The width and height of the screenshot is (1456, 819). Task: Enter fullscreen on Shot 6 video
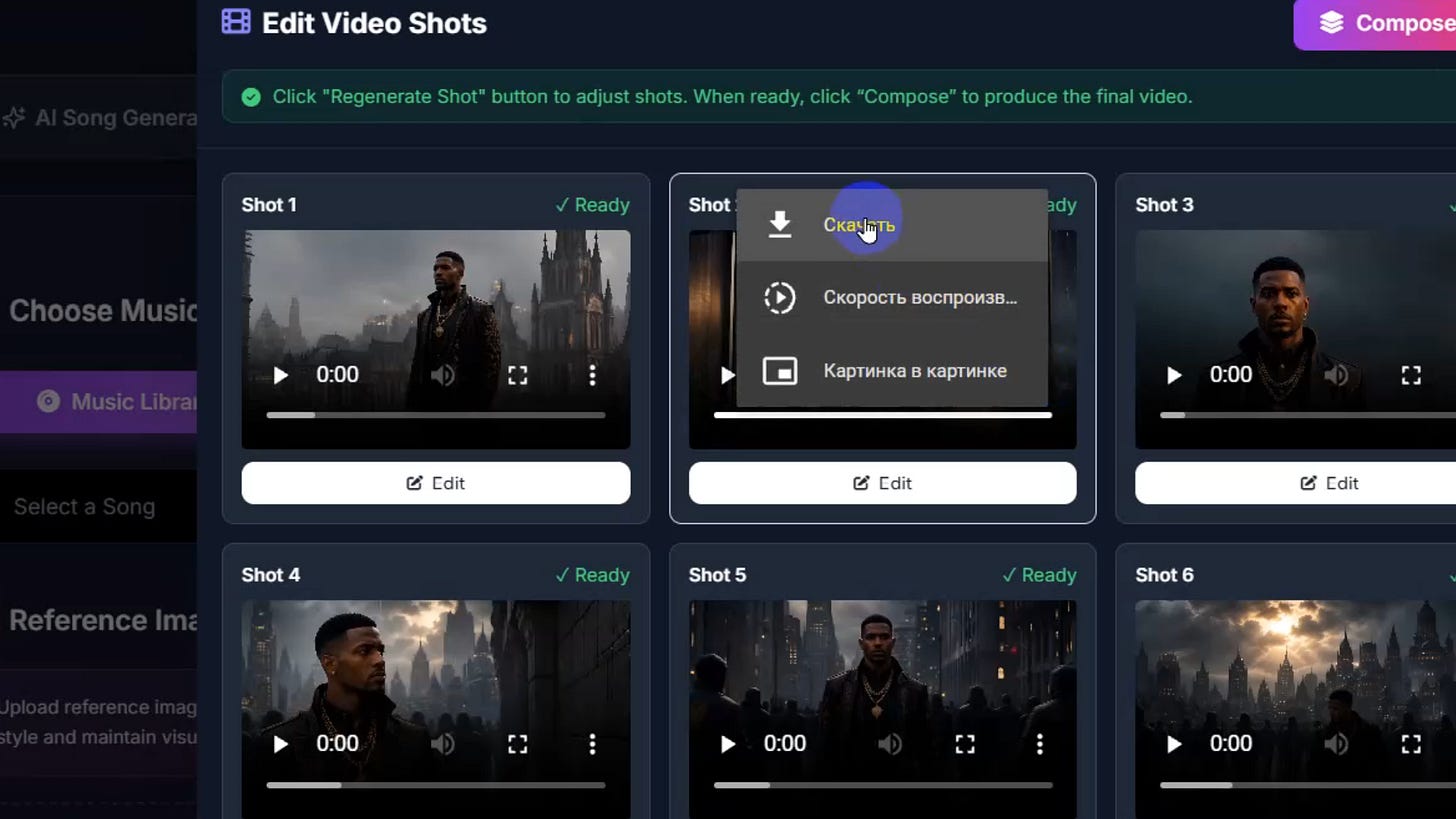click(1411, 744)
